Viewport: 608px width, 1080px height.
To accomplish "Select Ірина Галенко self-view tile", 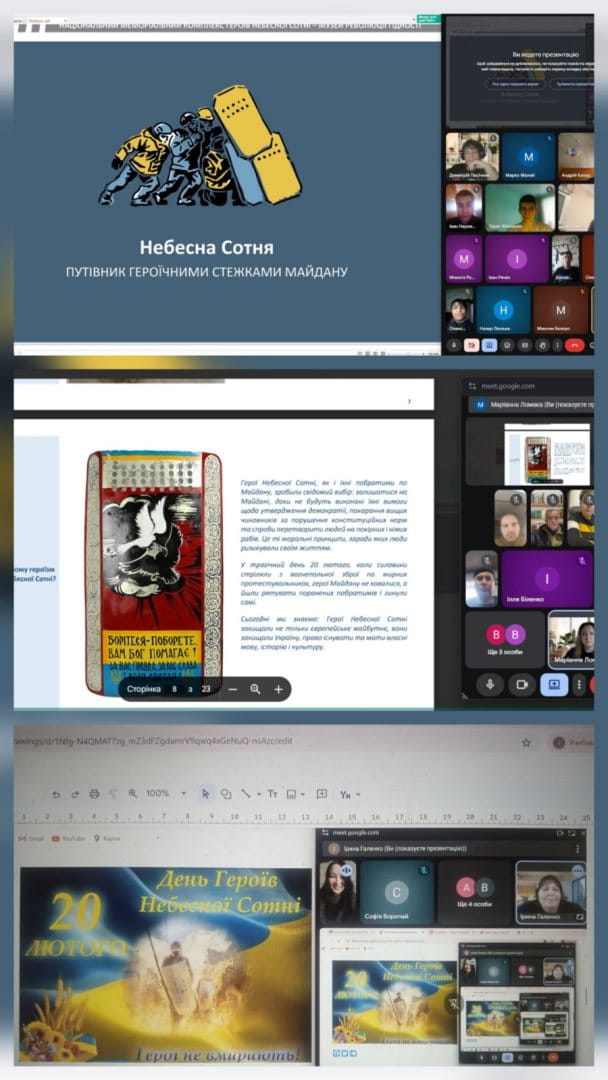I will 551,893.
